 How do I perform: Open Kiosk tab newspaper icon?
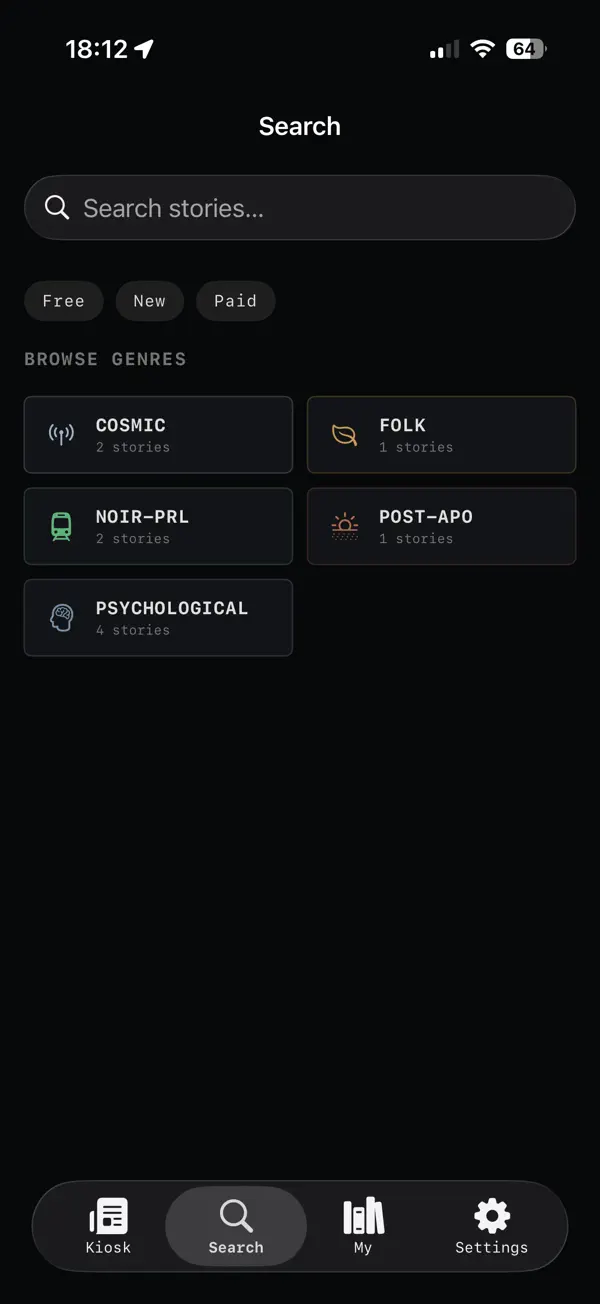click(x=108, y=1217)
